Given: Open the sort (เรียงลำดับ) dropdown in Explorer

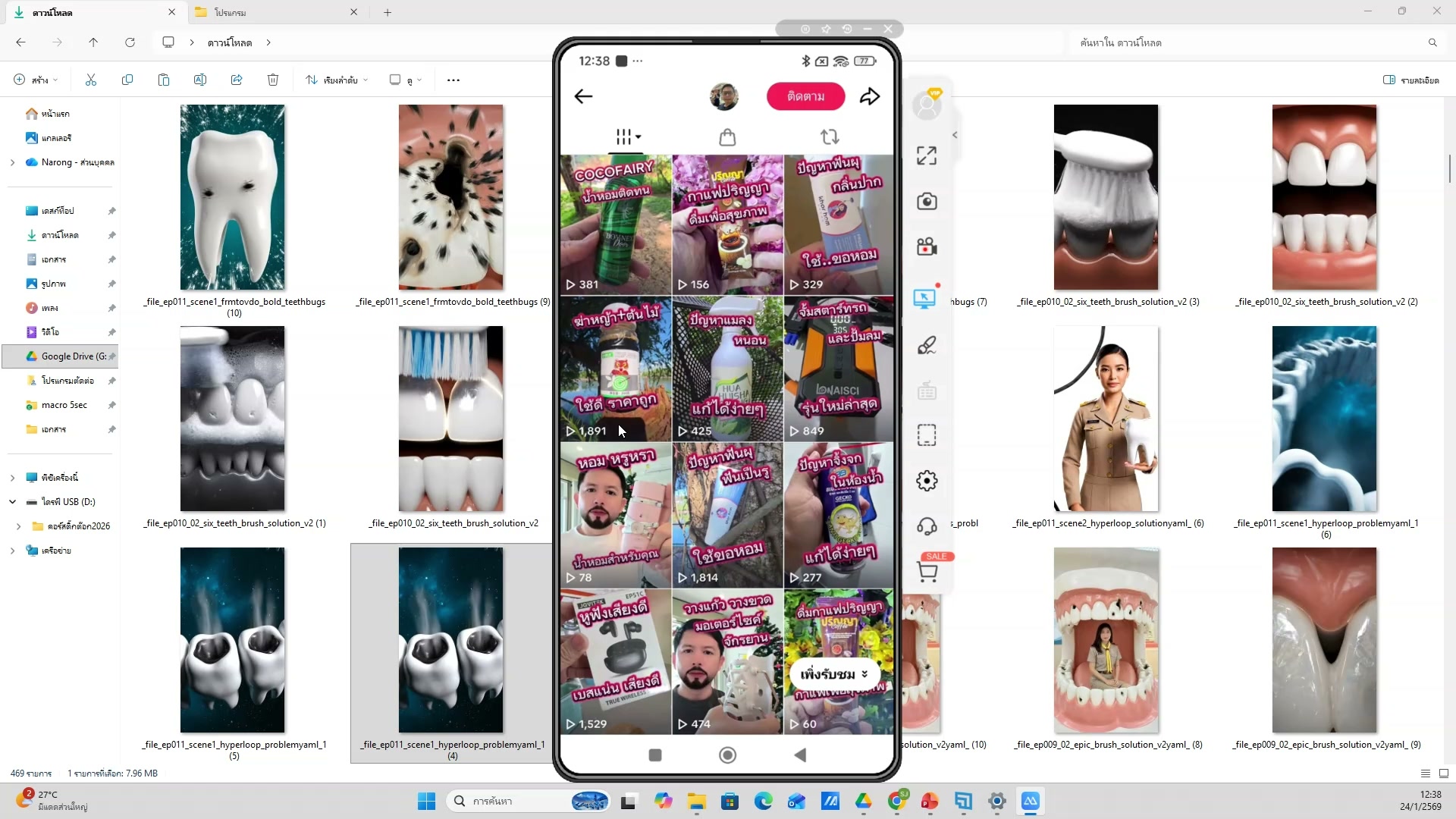Looking at the screenshot, I should click(x=337, y=80).
